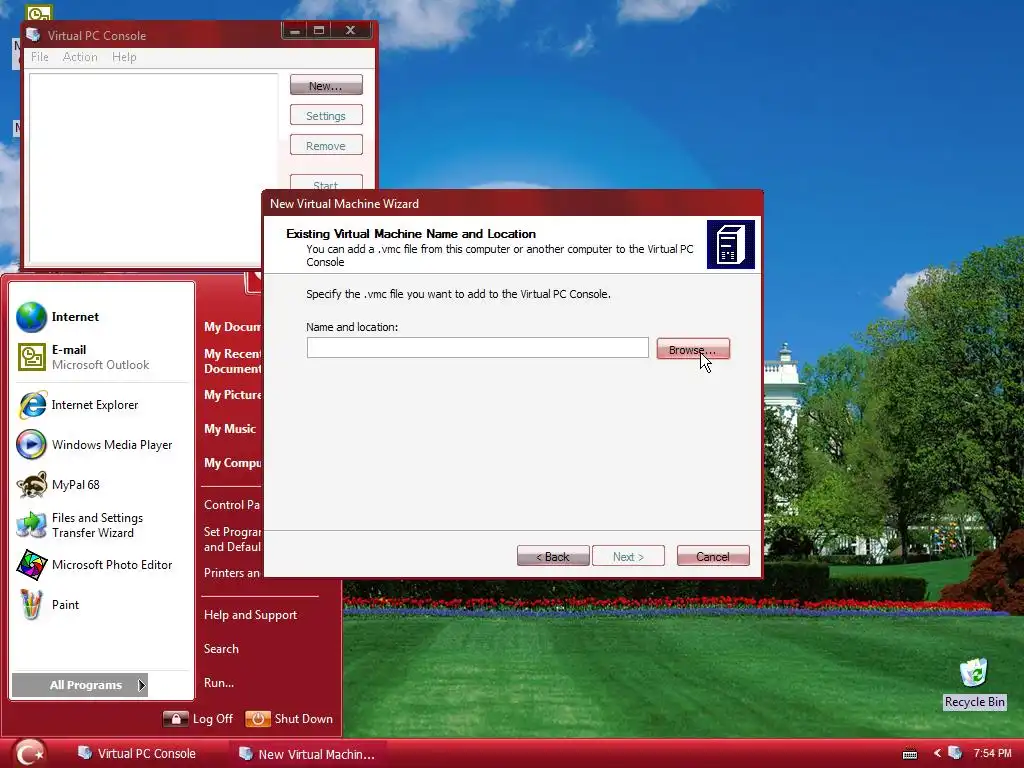Screen dimensions: 1024x768
Task: Click the Log Off lock icon
Action: (x=175, y=719)
